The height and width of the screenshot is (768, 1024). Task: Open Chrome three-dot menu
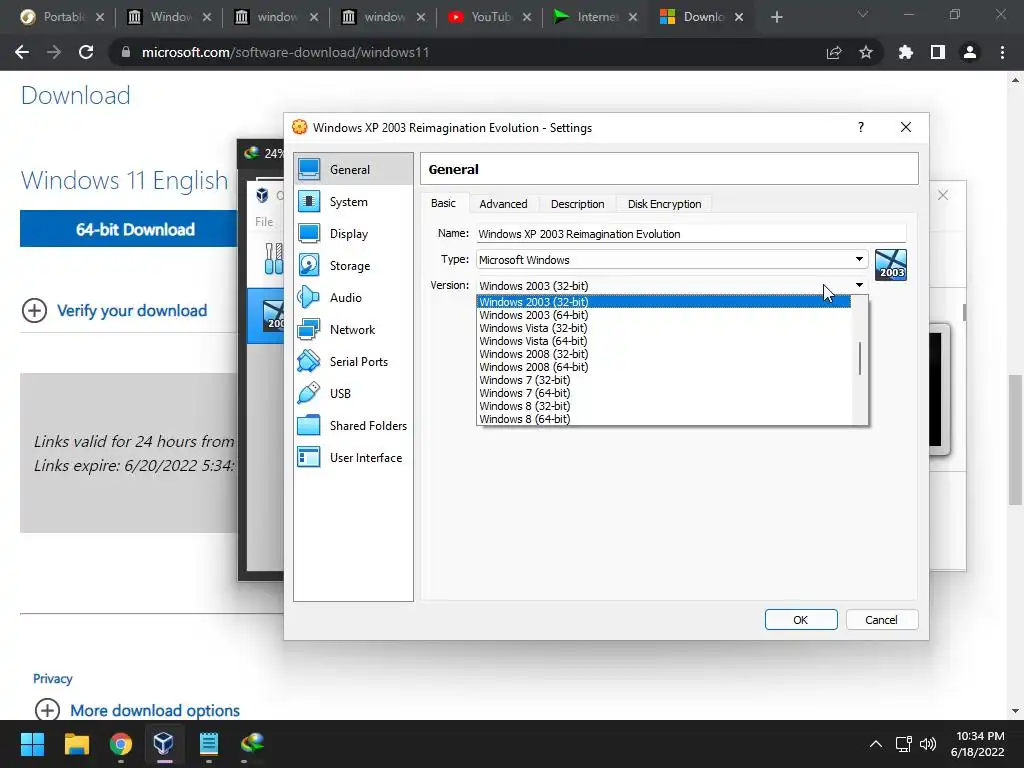pyautogui.click(x=1002, y=52)
